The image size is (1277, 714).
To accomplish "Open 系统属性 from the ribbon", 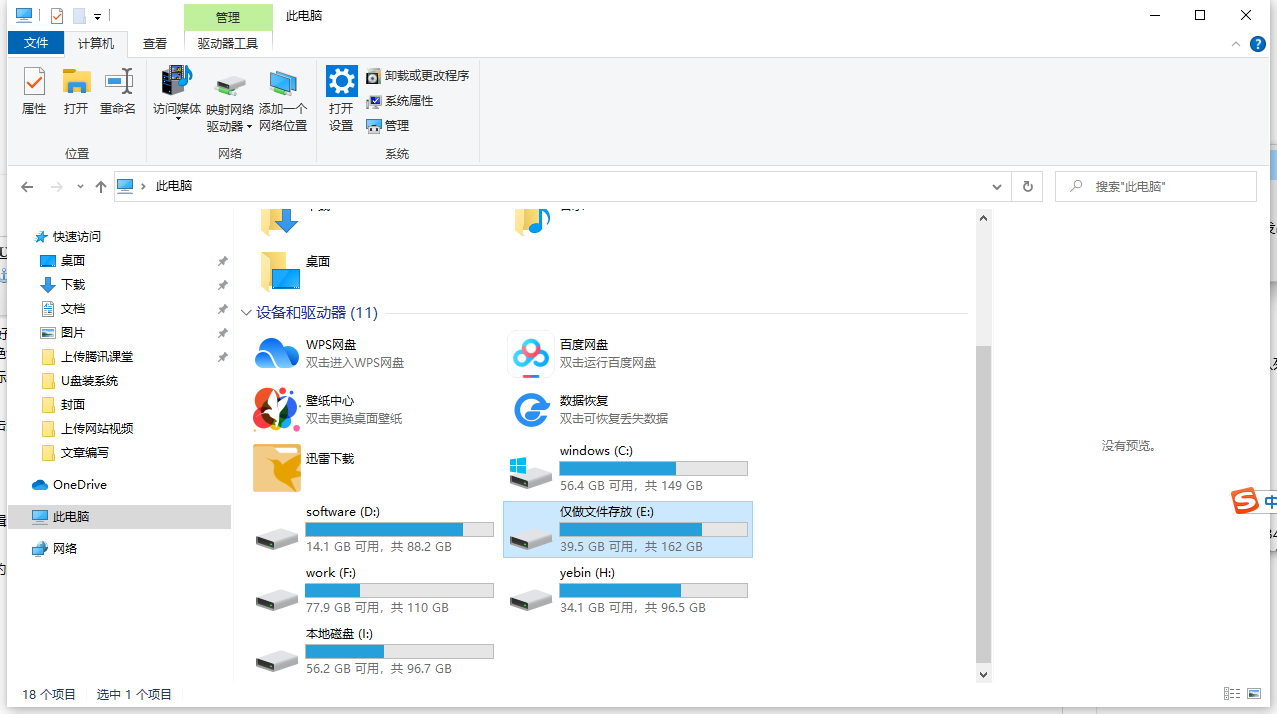I will [x=401, y=100].
